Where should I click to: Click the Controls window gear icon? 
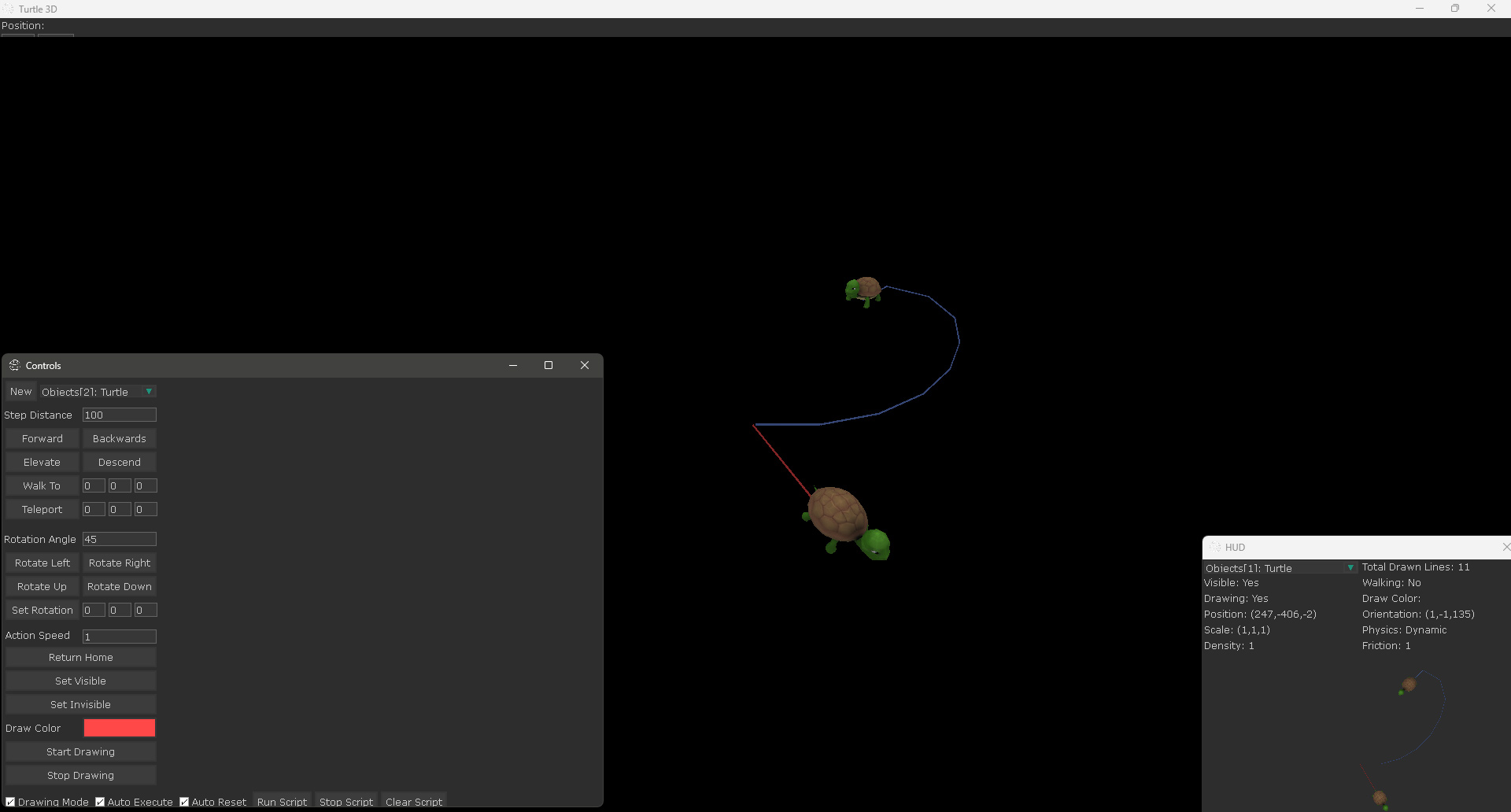14,365
